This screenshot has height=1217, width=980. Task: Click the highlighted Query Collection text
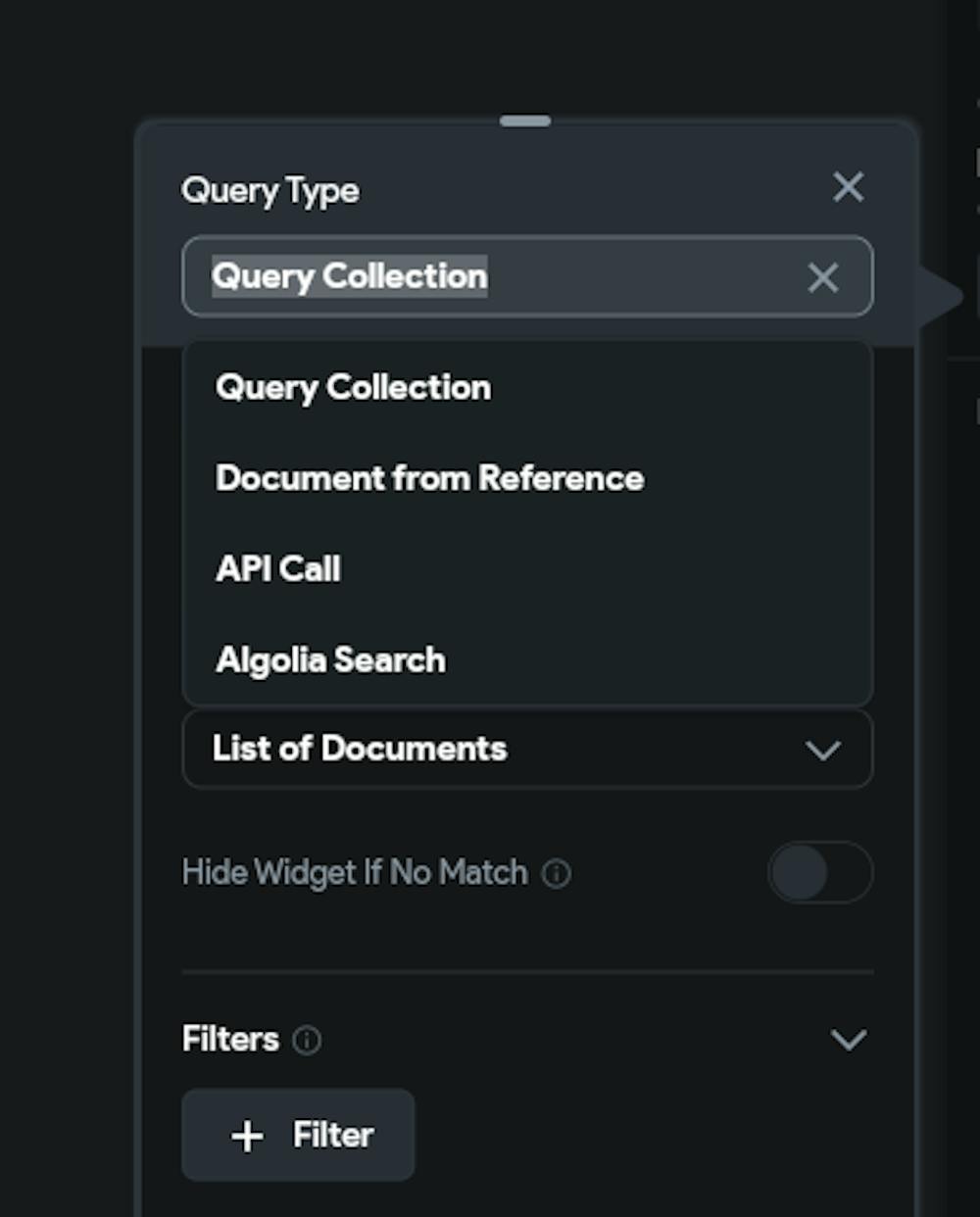pyautogui.click(x=350, y=276)
